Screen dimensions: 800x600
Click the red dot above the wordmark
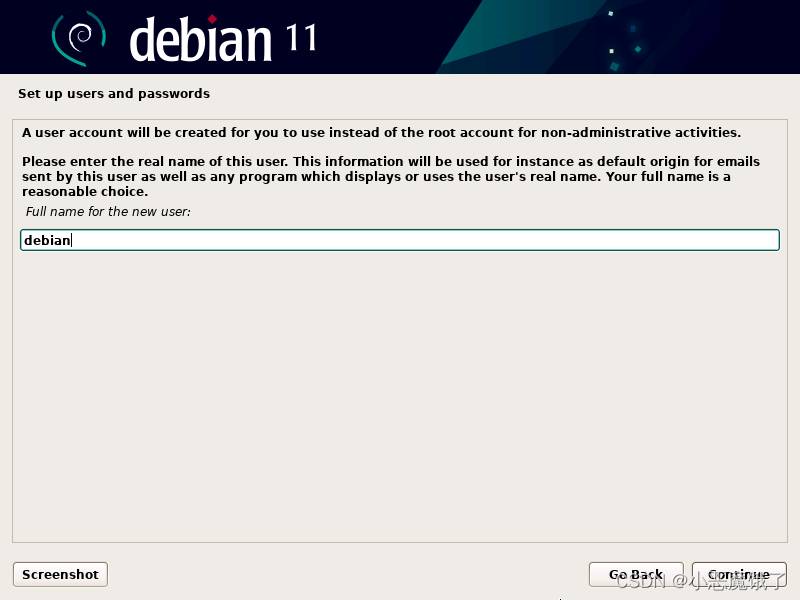(212, 19)
